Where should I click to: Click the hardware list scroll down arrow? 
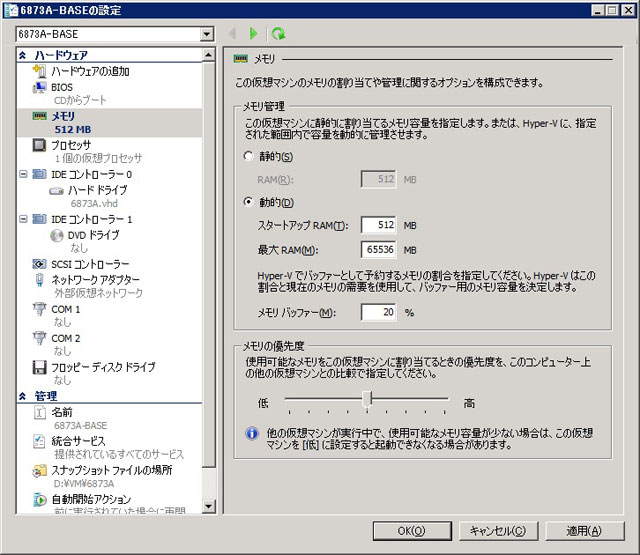pos(209,506)
